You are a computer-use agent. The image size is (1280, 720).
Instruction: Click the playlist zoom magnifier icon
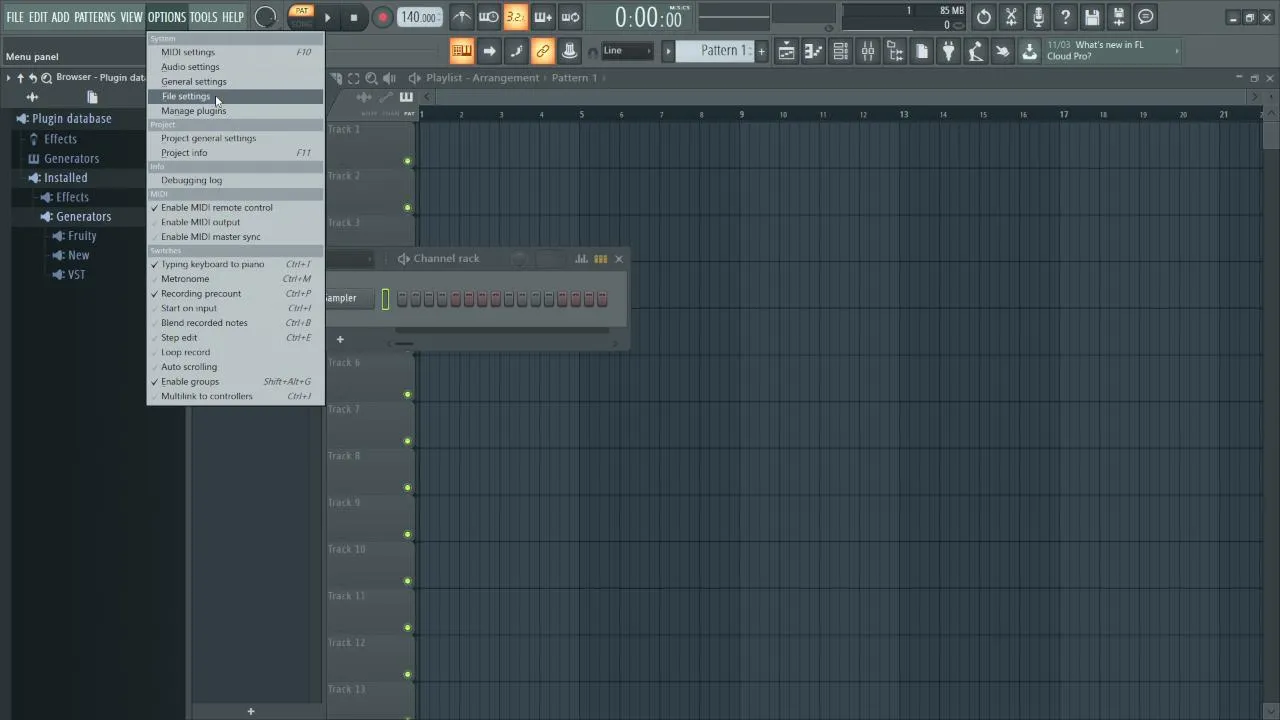coord(371,78)
